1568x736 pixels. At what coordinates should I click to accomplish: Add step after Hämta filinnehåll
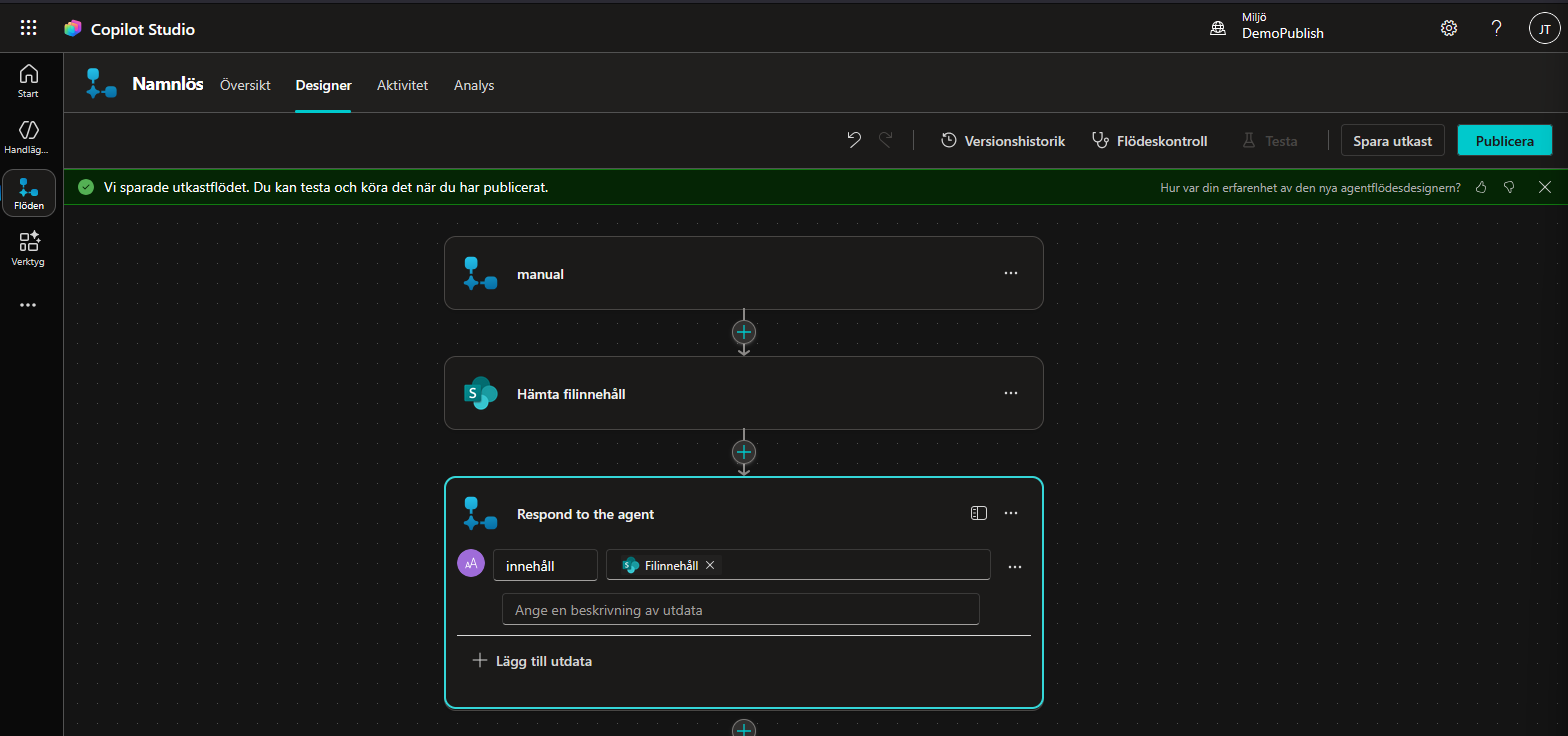pos(744,452)
